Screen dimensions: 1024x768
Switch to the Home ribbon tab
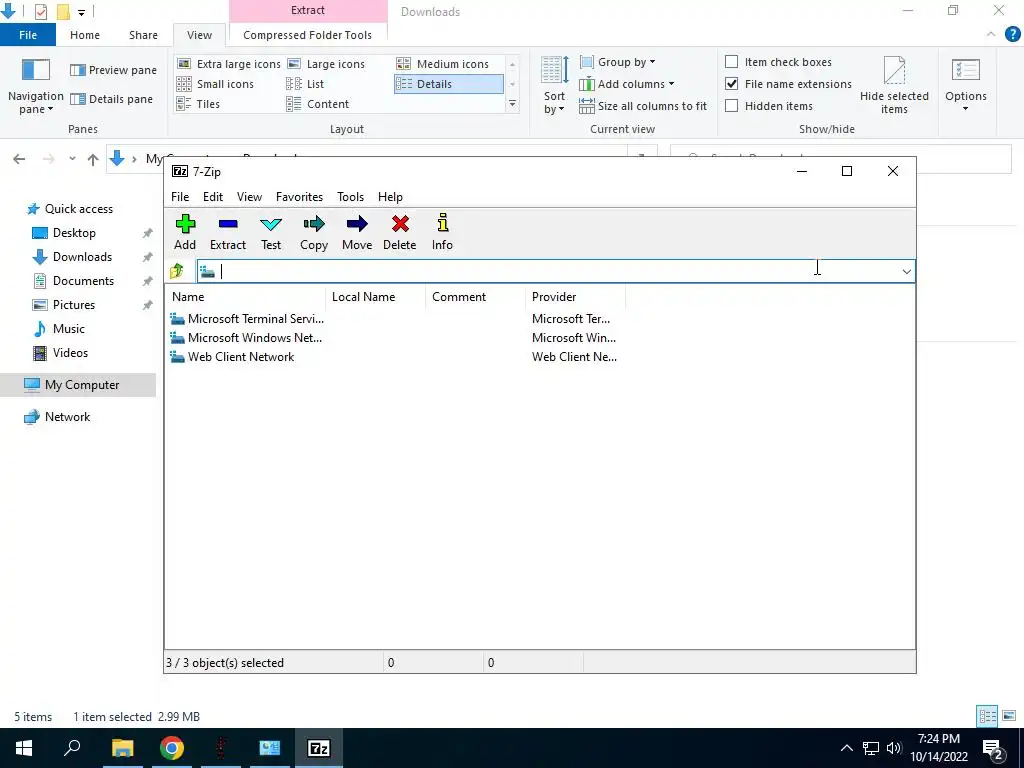click(85, 35)
